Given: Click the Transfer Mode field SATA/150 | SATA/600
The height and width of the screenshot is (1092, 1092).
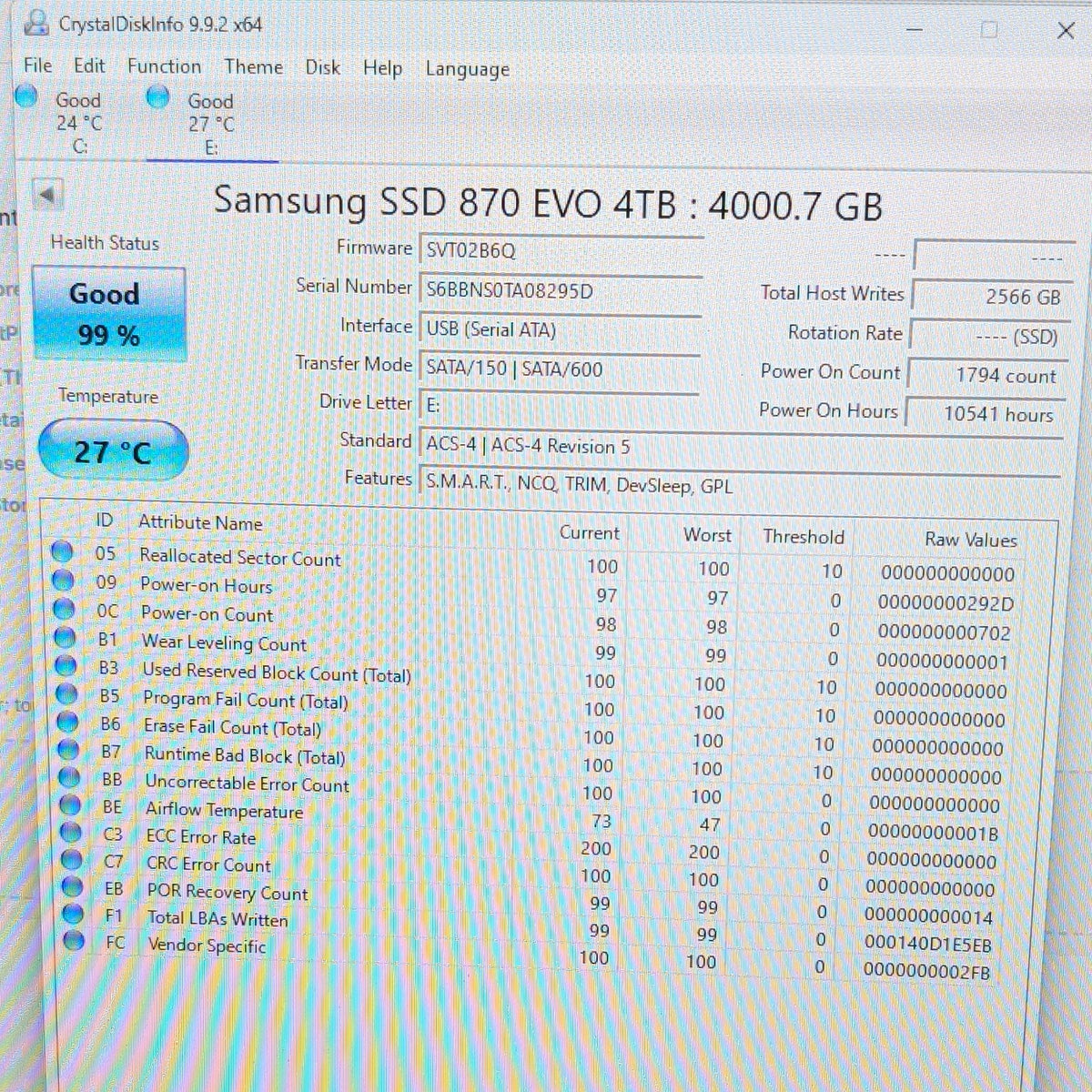Looking at the screenshot, I should pyautogui.click(x=559, y=369).
